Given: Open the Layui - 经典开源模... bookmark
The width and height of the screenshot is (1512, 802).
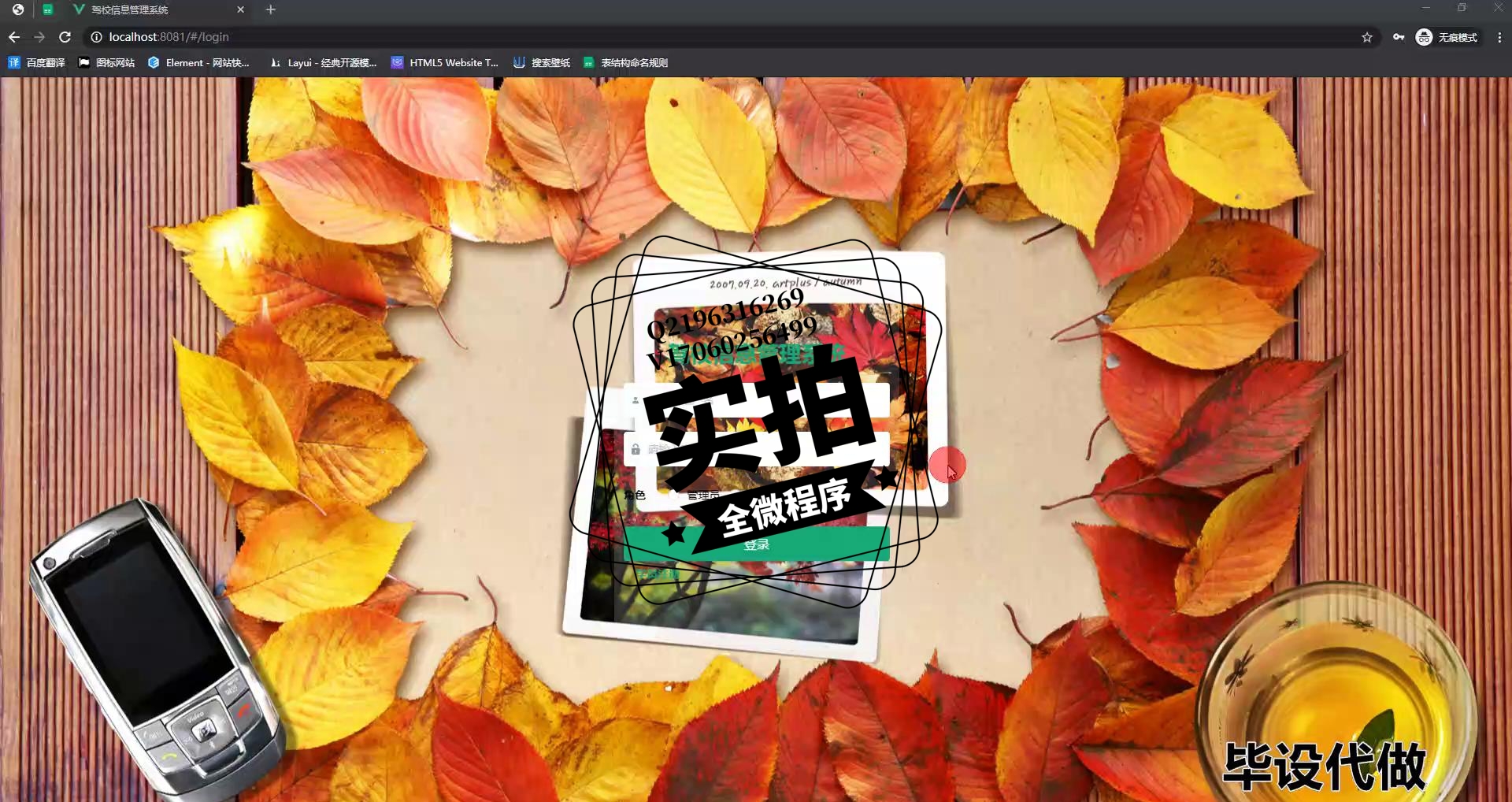Looking at the screenshot, I should click(324, 62).
